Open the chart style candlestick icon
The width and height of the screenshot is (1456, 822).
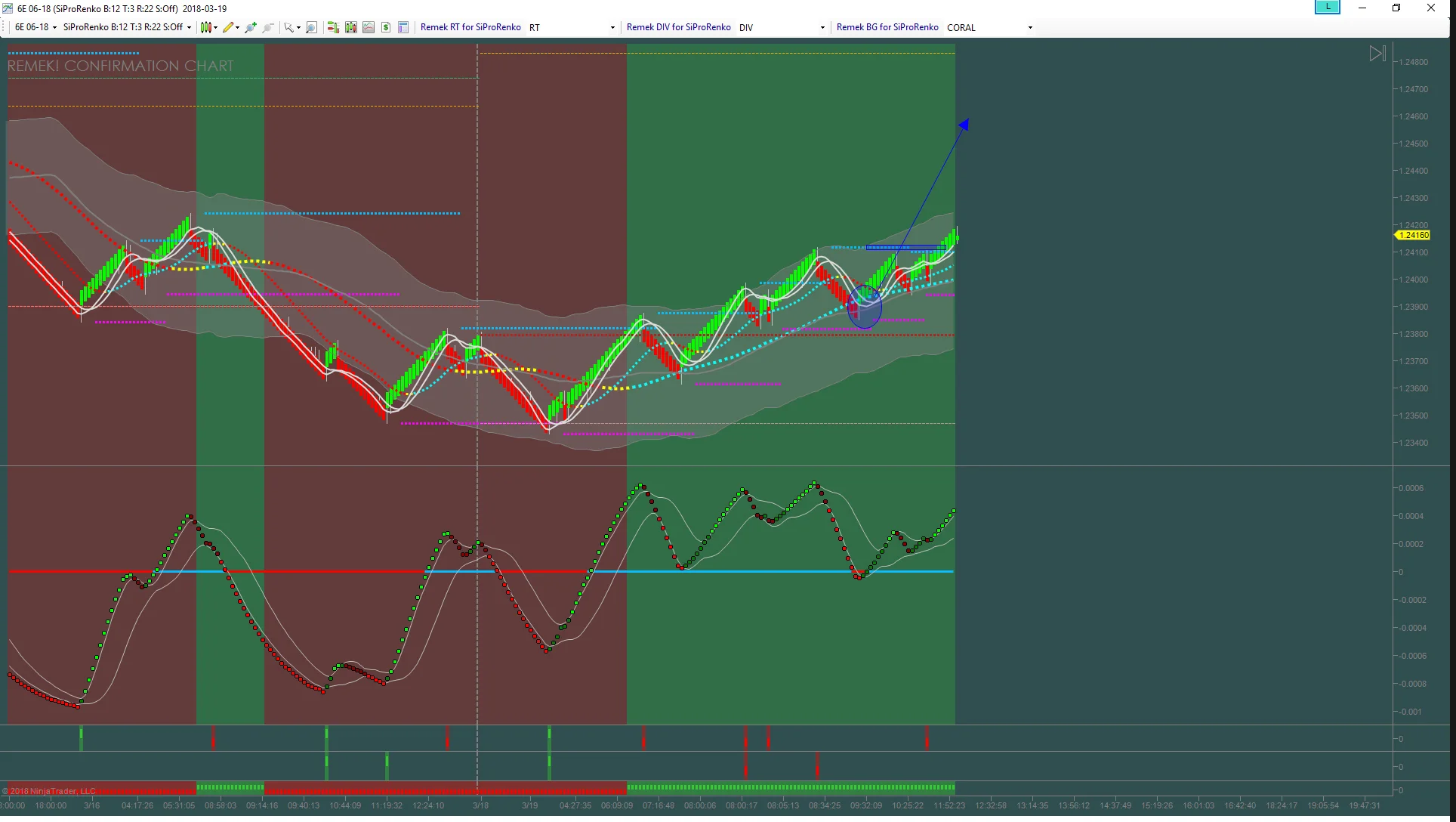[205, 27]
